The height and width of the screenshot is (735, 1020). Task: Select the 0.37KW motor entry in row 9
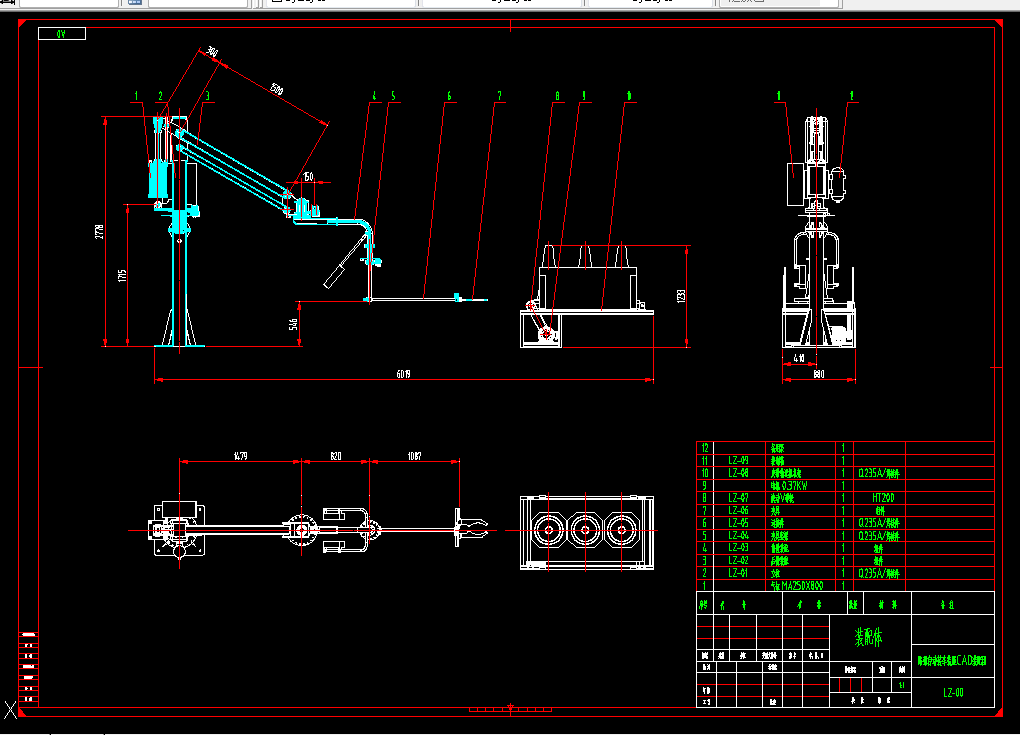pos(789,486)
